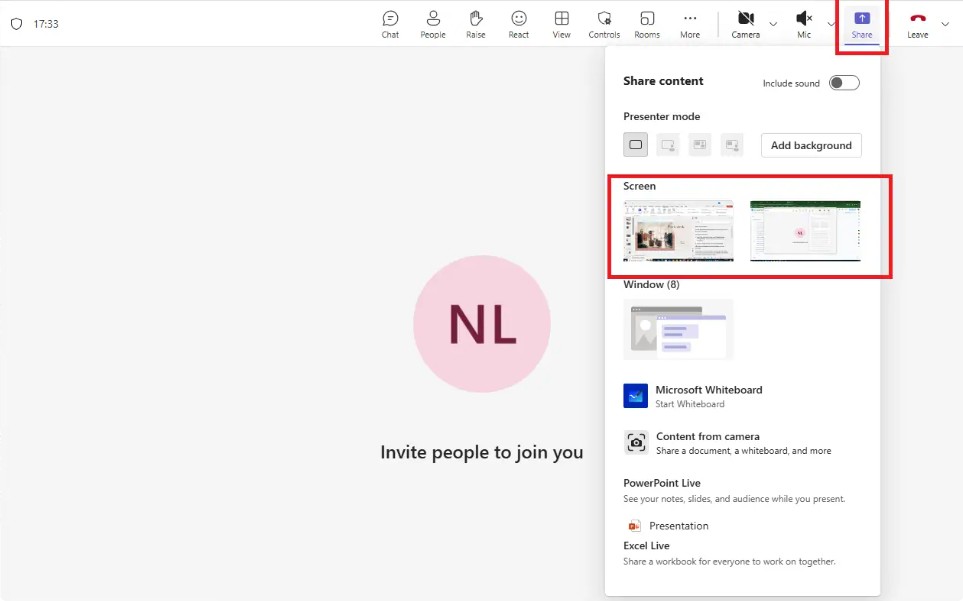Expand the Leave options dropdown arrow
Screen dimensions: 963x601
point(945,24)
